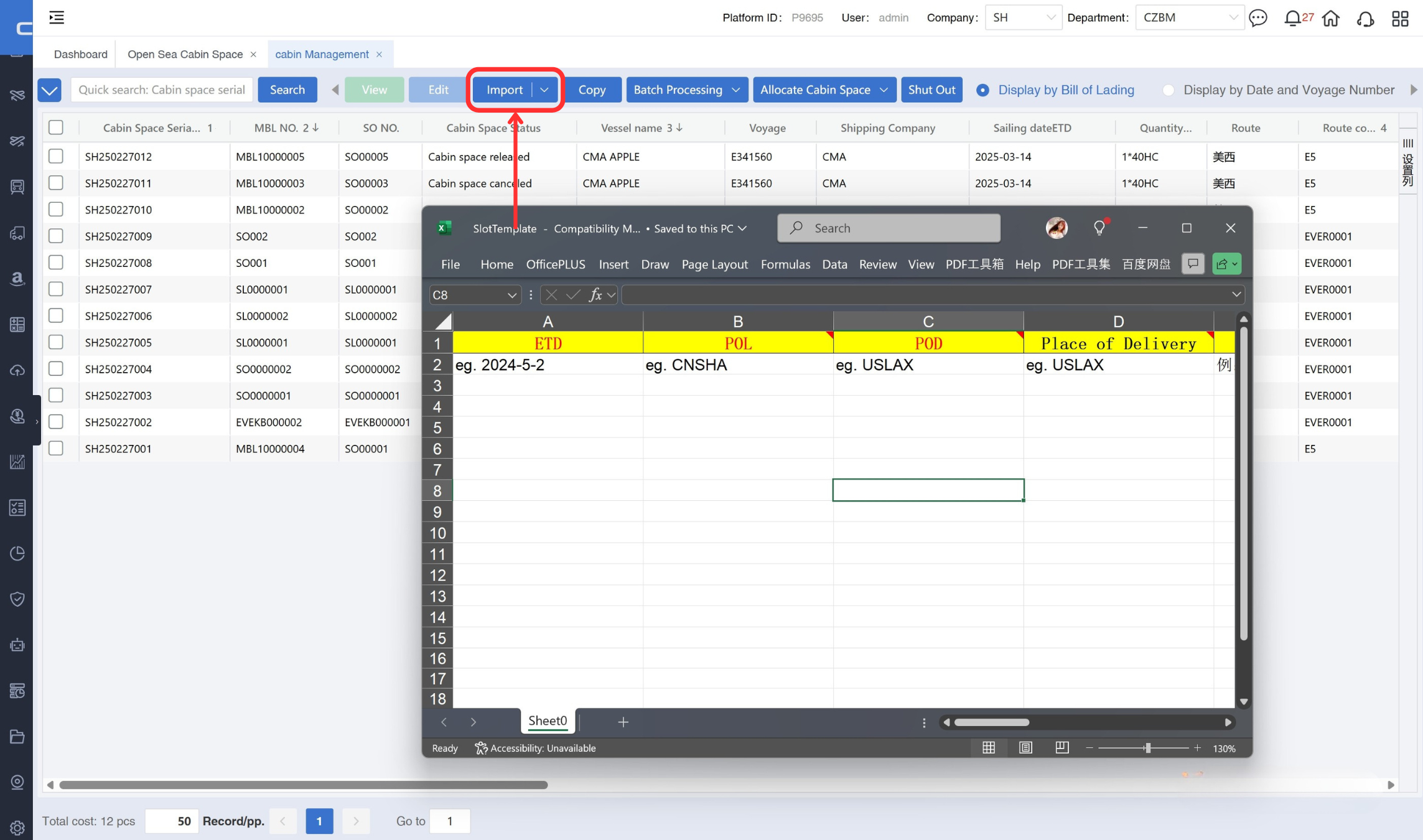Click the Edit button
This screenshot has height=840, width=1423.
pos(438,90)
